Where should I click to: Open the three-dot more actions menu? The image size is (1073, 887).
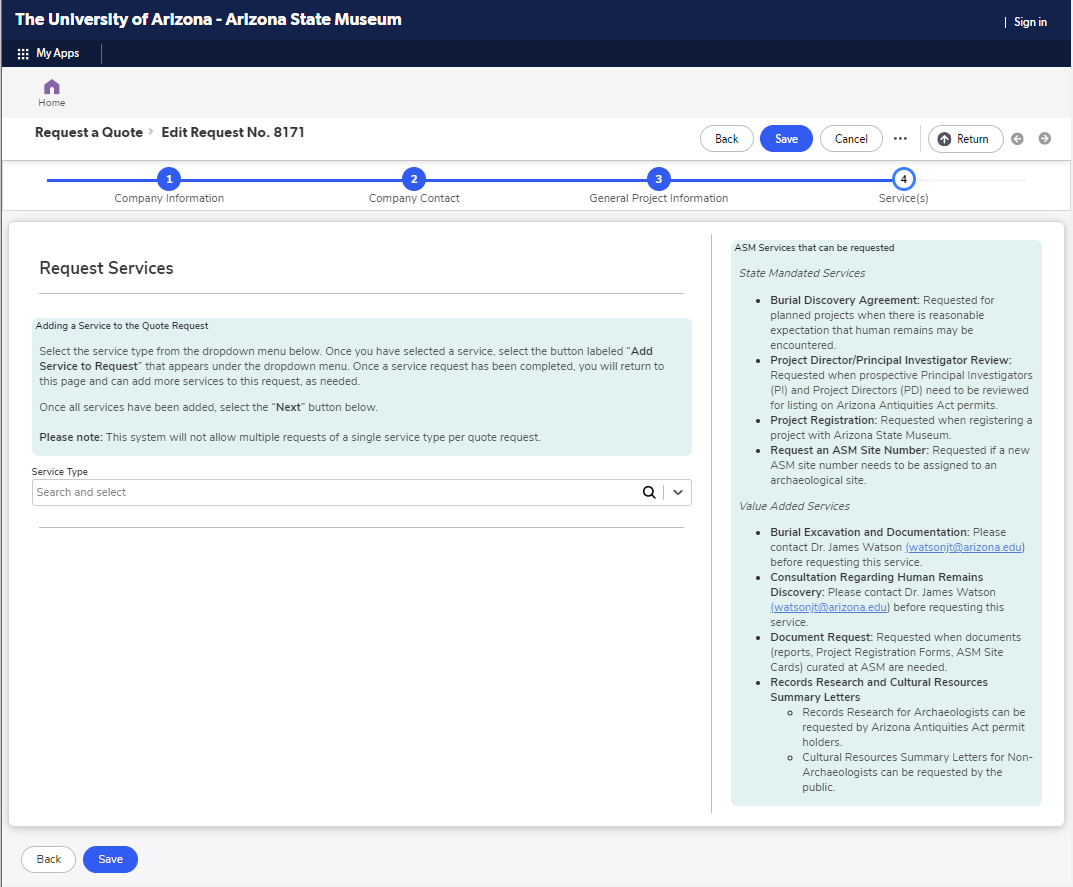coord(900,138)
